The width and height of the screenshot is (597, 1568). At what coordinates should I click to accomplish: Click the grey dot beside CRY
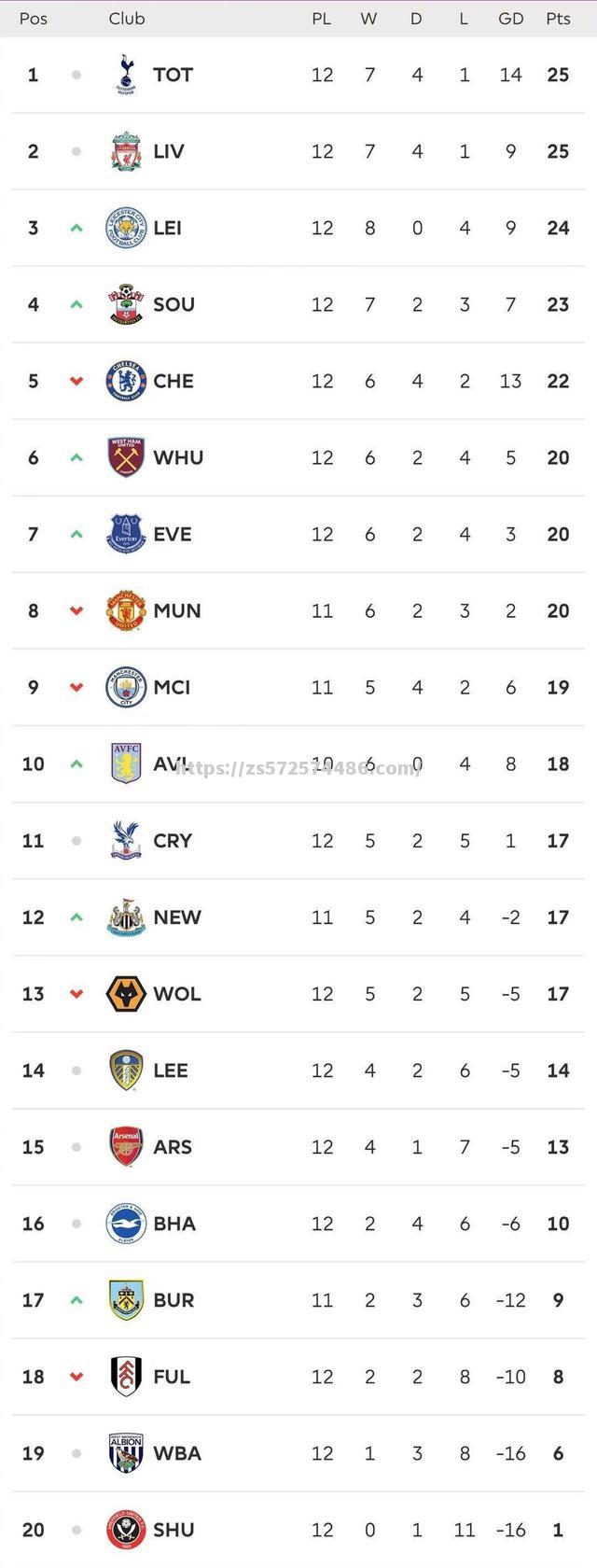click(76, 841)
